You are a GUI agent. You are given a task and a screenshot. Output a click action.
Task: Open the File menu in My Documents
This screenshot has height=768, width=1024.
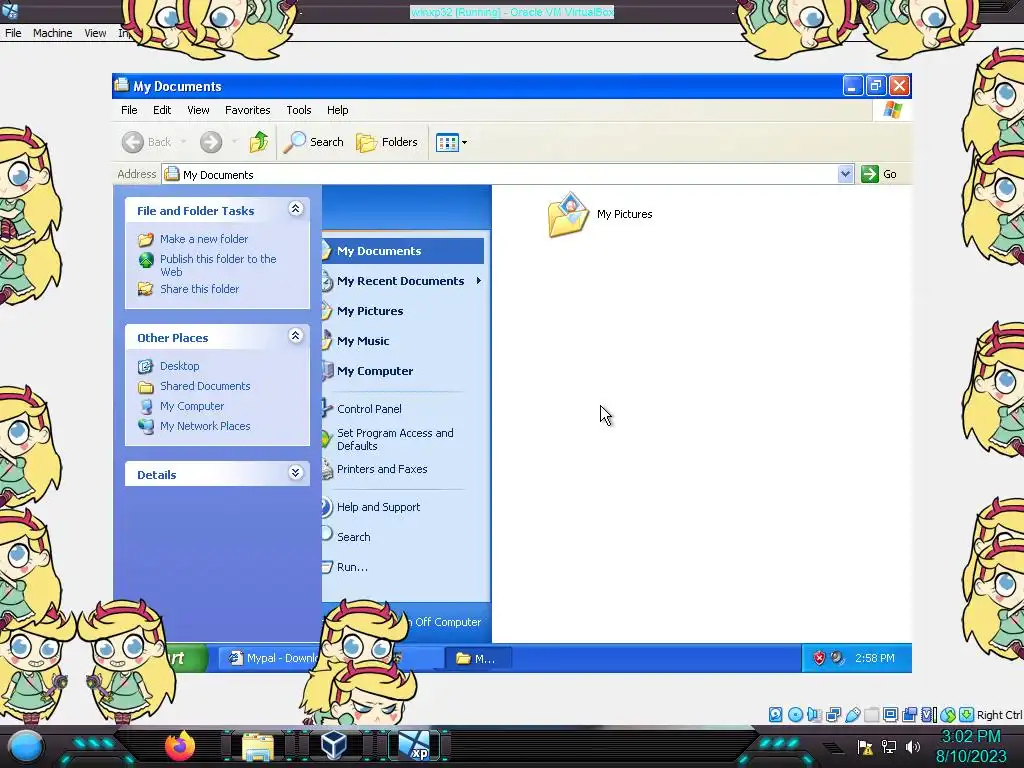pos(129,110)
